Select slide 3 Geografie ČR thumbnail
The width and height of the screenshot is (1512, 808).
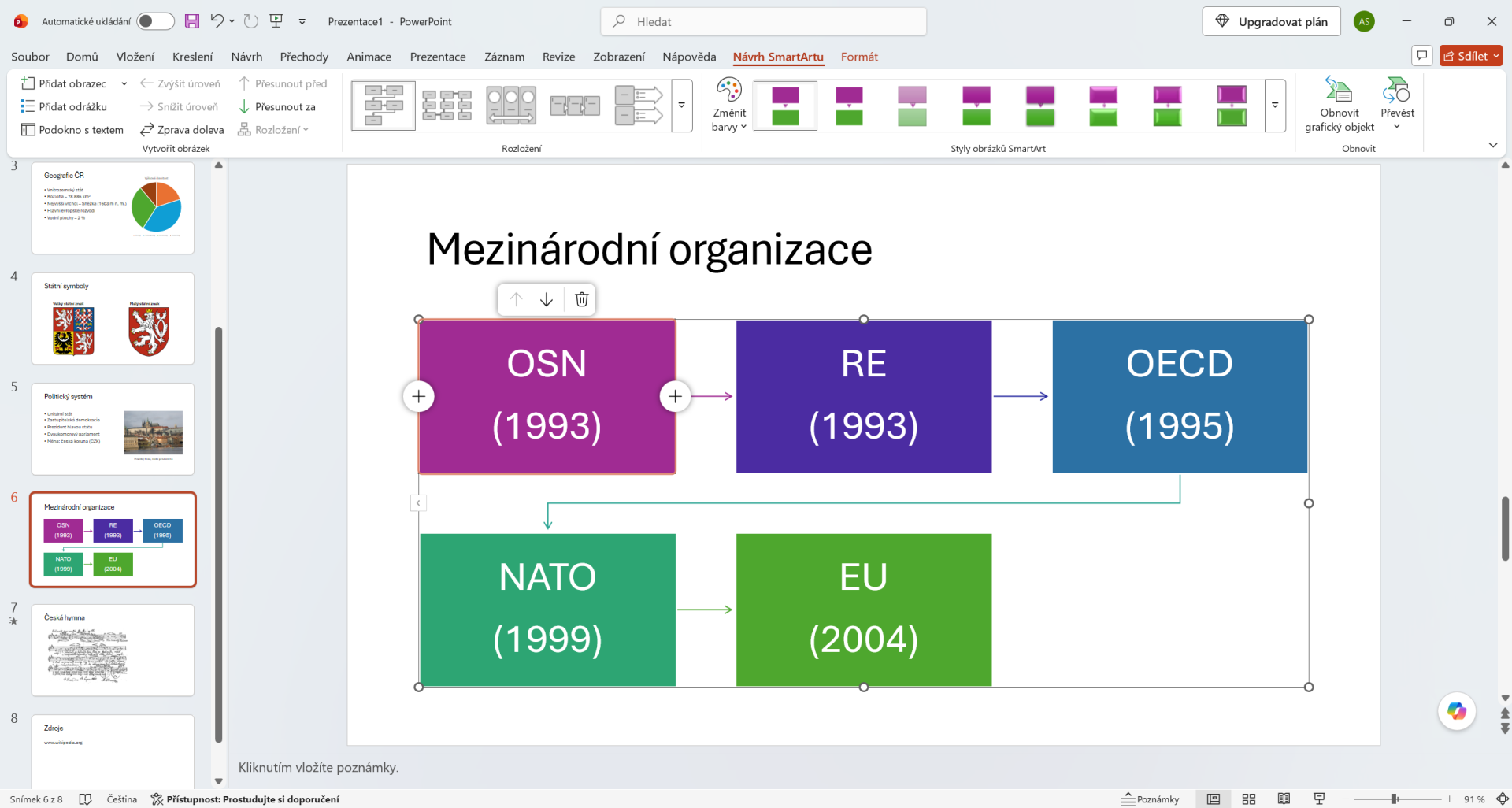tap(113, 208)
